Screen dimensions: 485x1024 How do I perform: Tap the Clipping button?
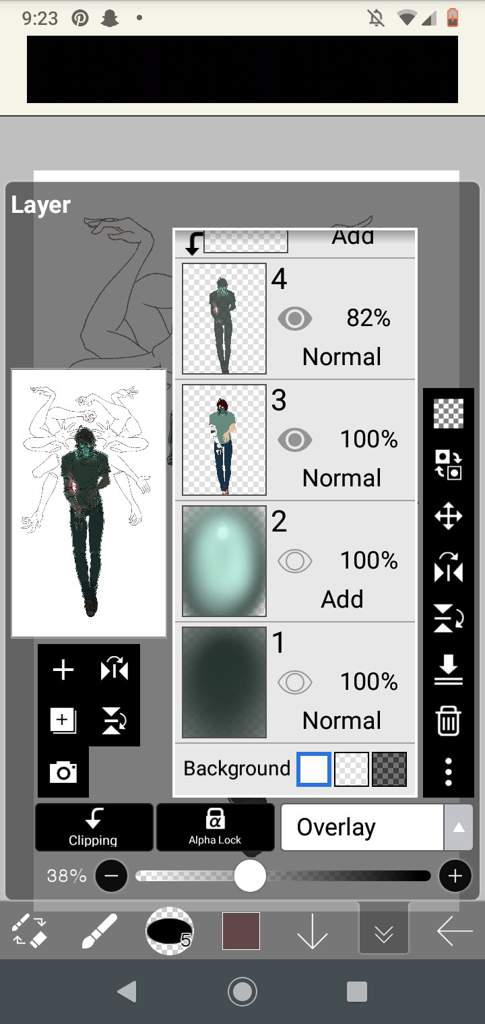coord(94,827)
